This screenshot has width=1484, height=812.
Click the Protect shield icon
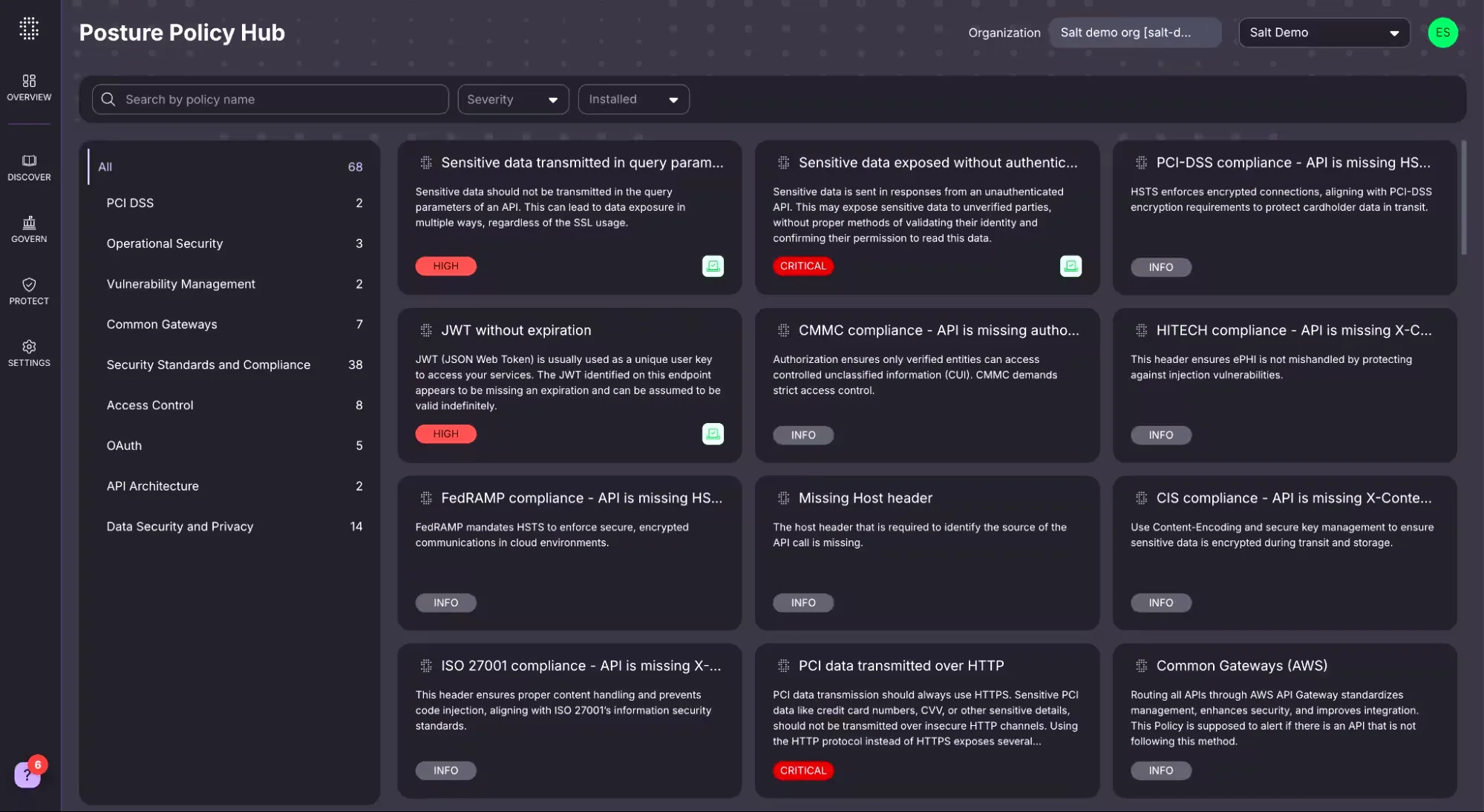point(29,290)
